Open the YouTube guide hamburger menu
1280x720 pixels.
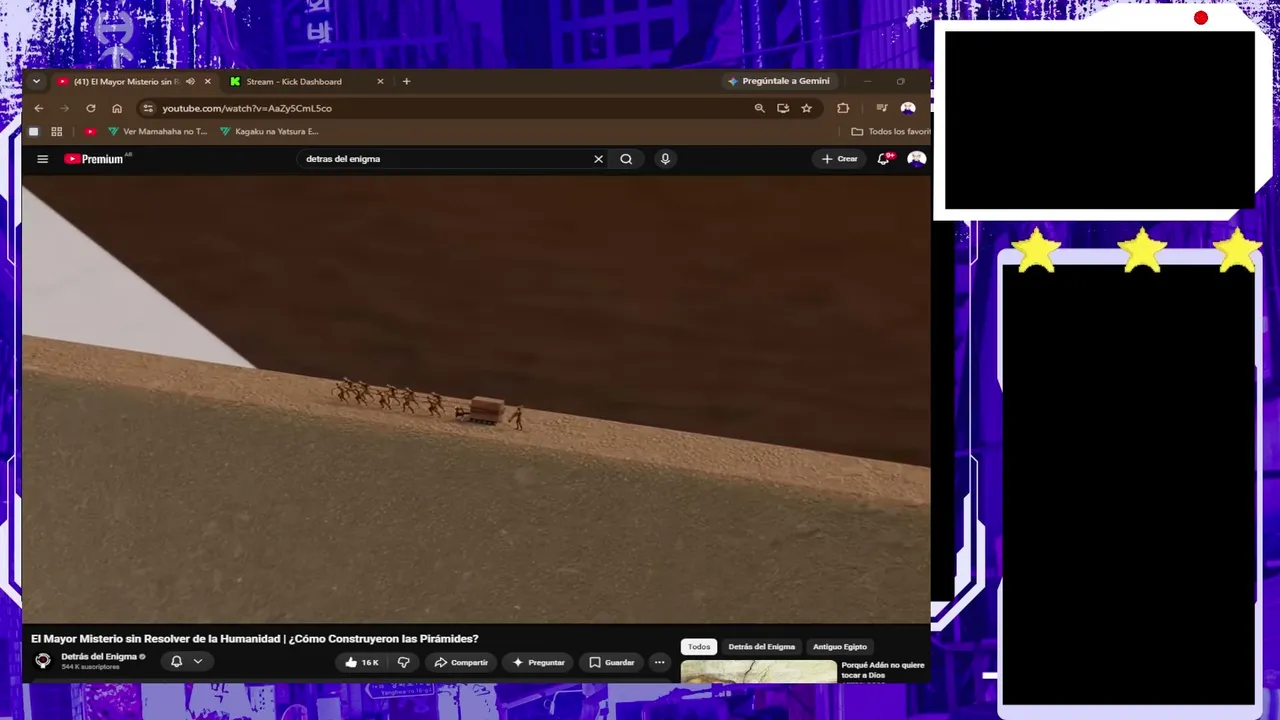click(42, 159)
